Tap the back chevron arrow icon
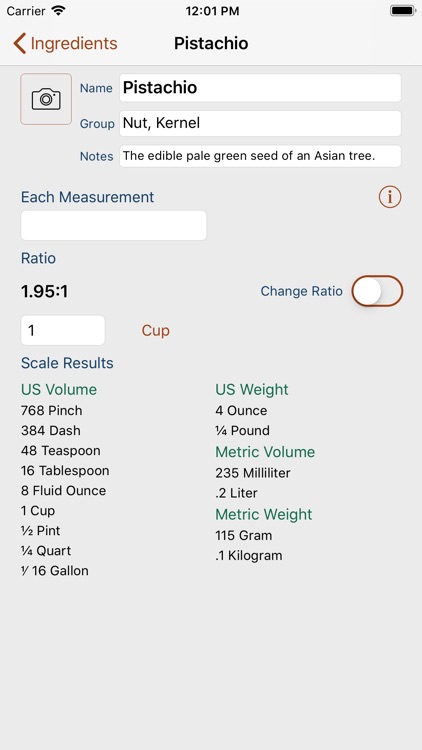The width and height of the screenshot is (422, 750). [19, 44]
